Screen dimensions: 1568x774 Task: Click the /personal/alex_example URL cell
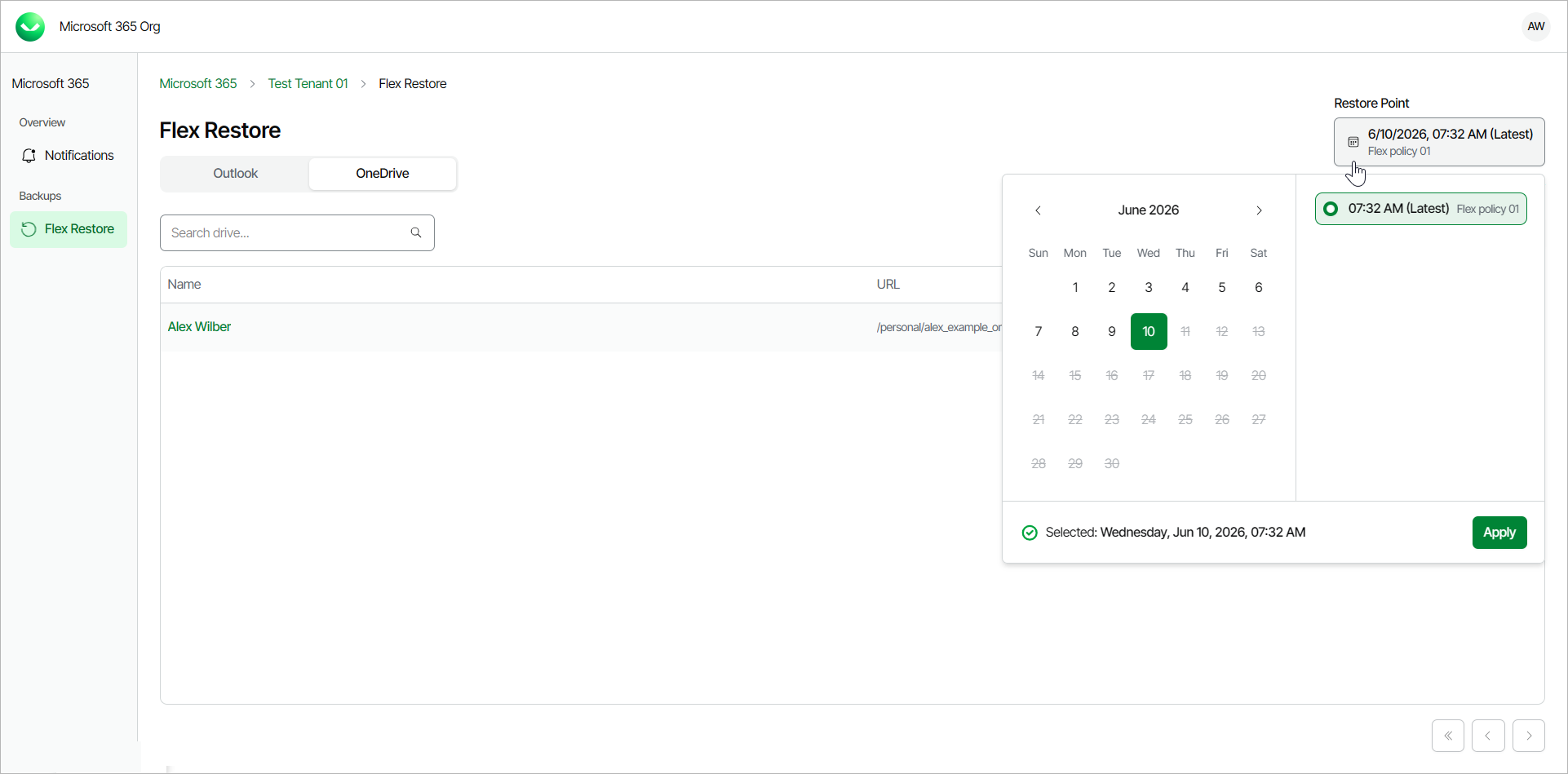point(939,328)
